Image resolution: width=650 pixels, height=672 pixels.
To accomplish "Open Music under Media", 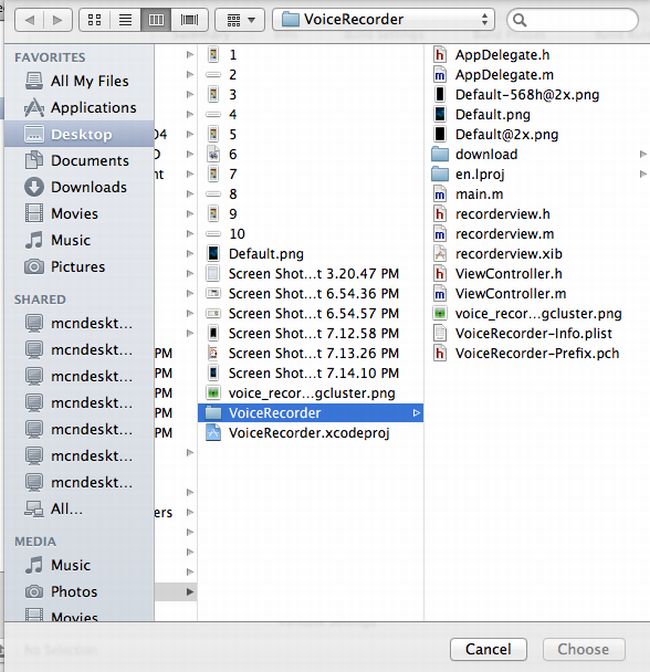I will coord(79,565).
